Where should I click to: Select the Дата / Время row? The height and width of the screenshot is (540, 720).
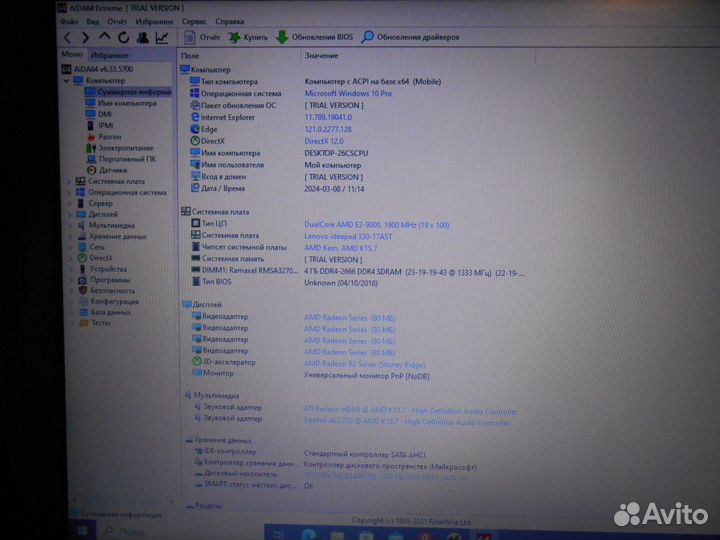[x=277, y=189]
